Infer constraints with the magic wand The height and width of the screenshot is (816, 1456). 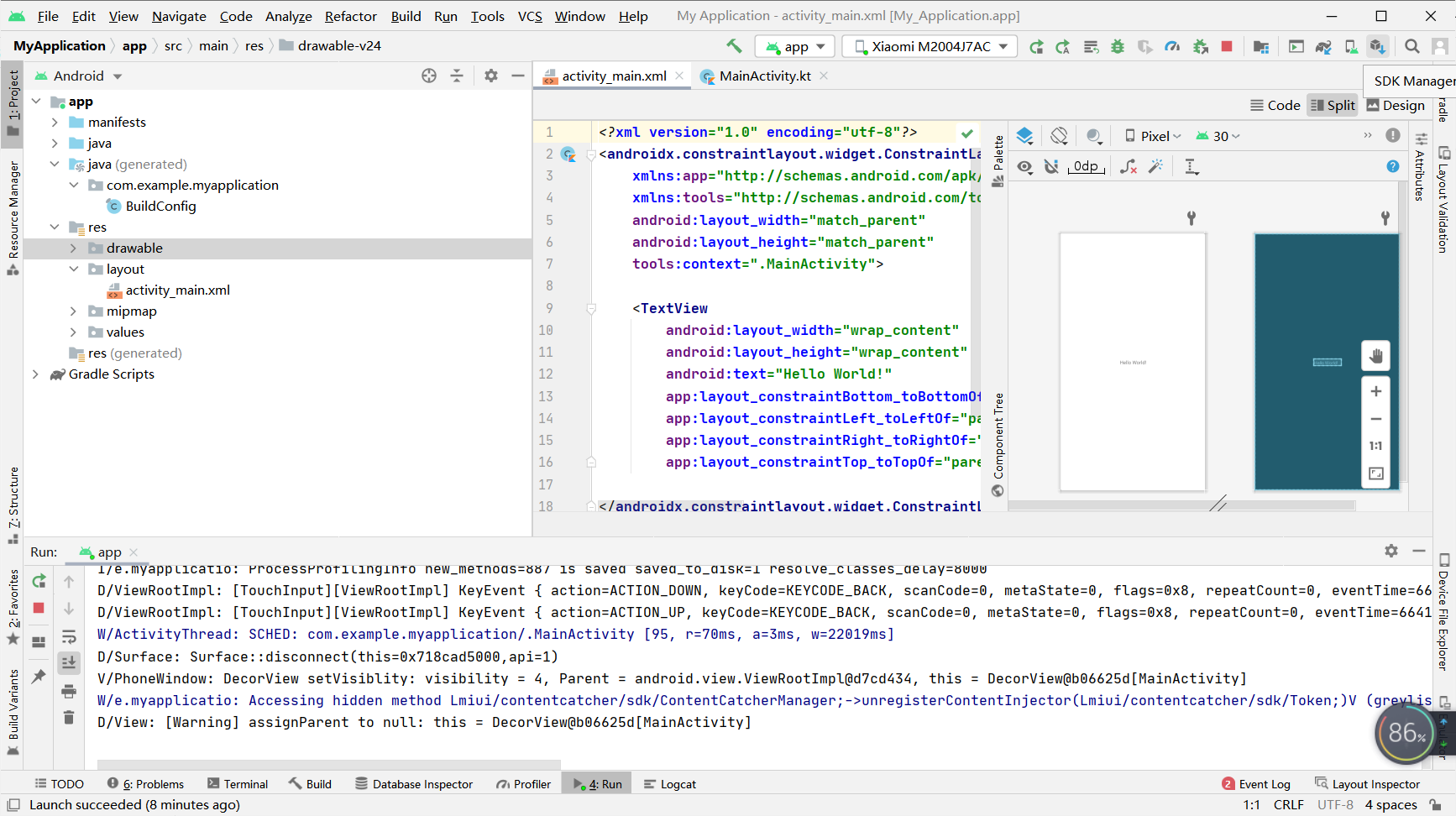[1156, 166]
